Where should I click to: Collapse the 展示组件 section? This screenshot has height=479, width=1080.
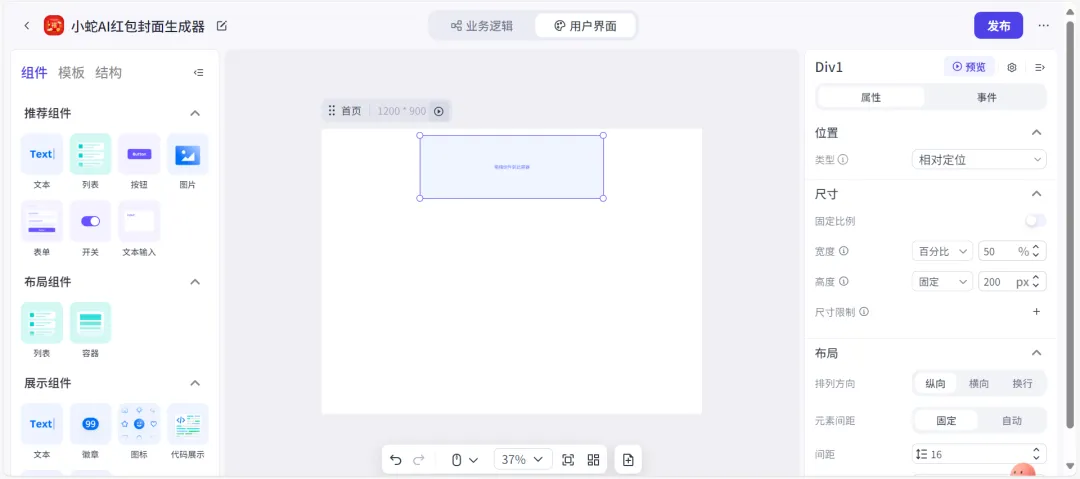pos(195,383)
